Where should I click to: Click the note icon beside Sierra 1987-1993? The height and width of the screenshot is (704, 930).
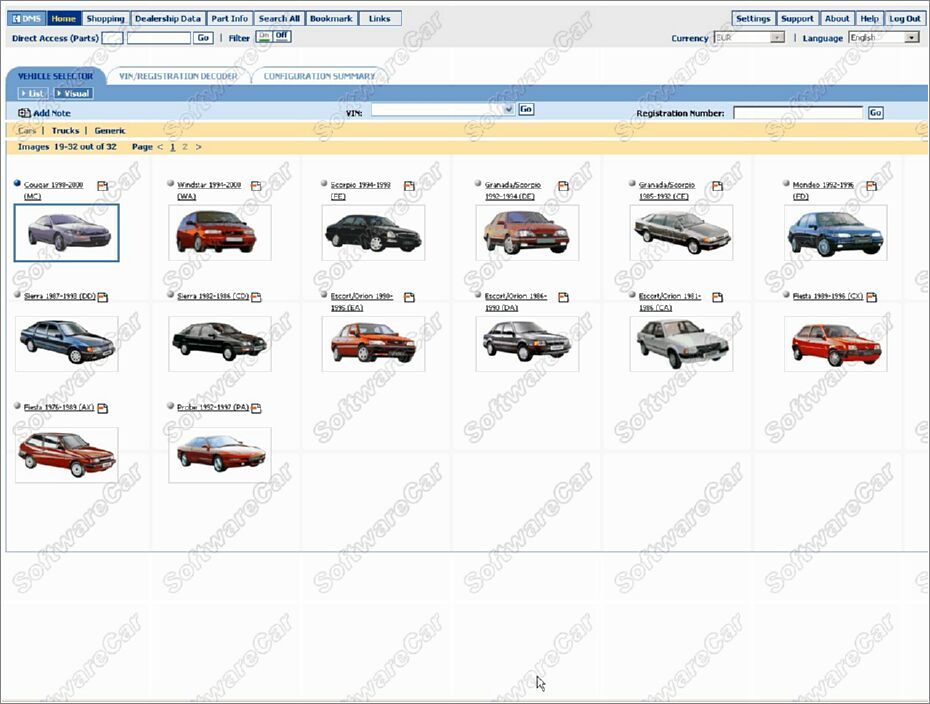point(102,297)
